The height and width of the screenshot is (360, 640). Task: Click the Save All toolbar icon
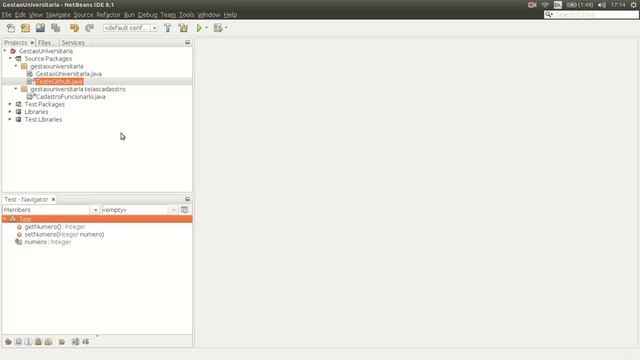coord(56,28)
